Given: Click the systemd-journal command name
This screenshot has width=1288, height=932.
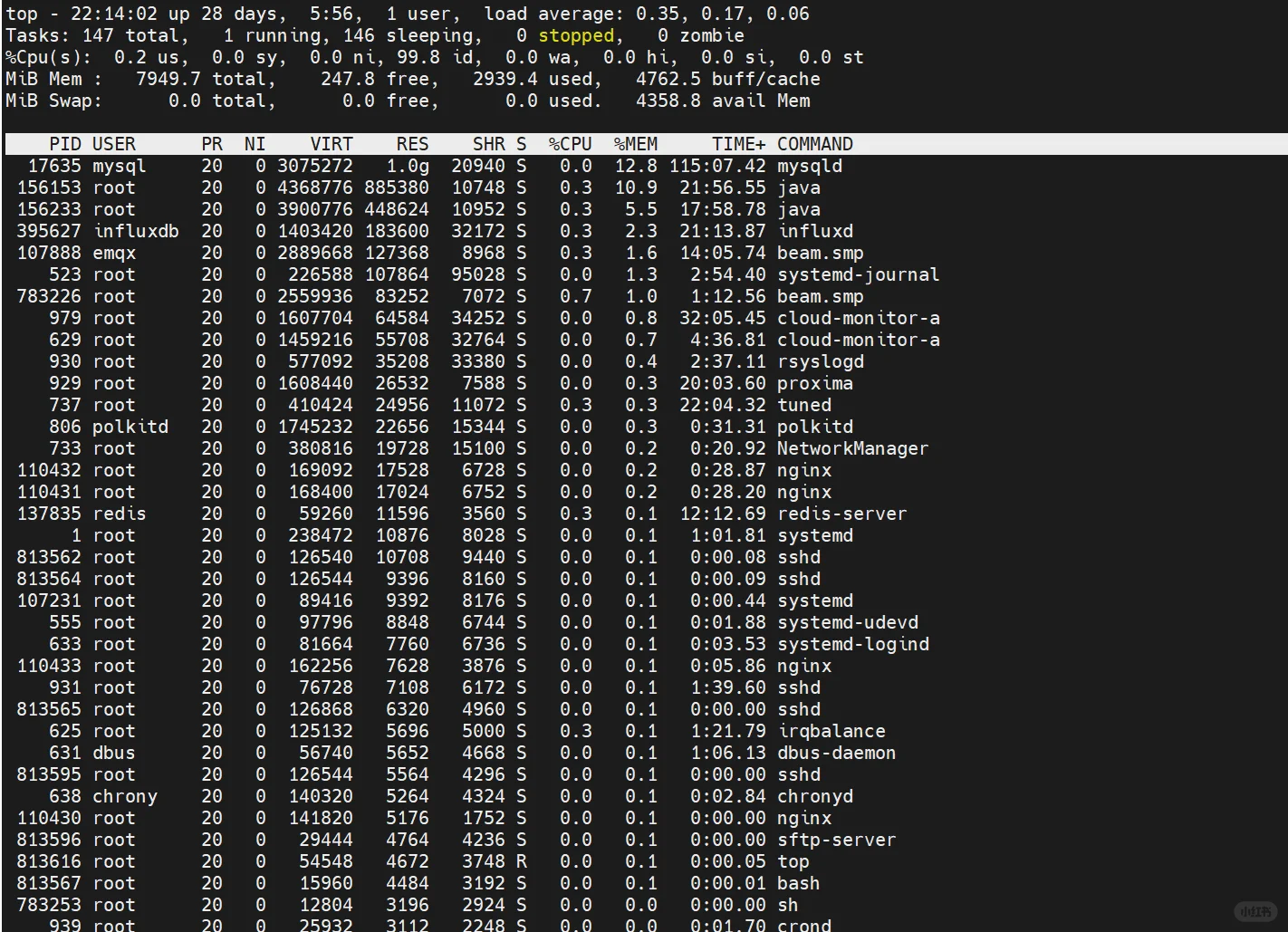Looking at the screenshot, I should tap(859, 274).
